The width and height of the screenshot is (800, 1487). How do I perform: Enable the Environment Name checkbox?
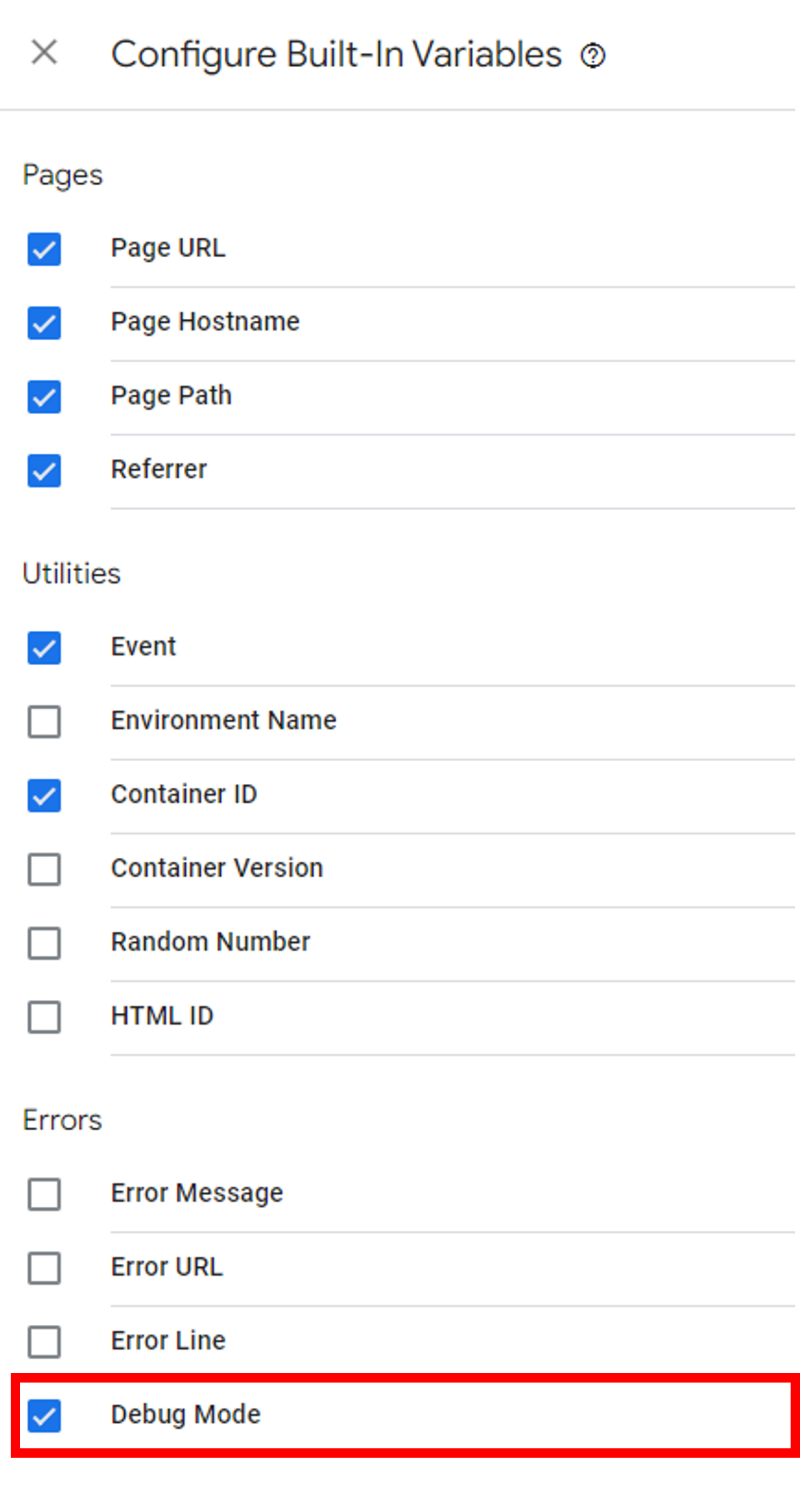44,721
